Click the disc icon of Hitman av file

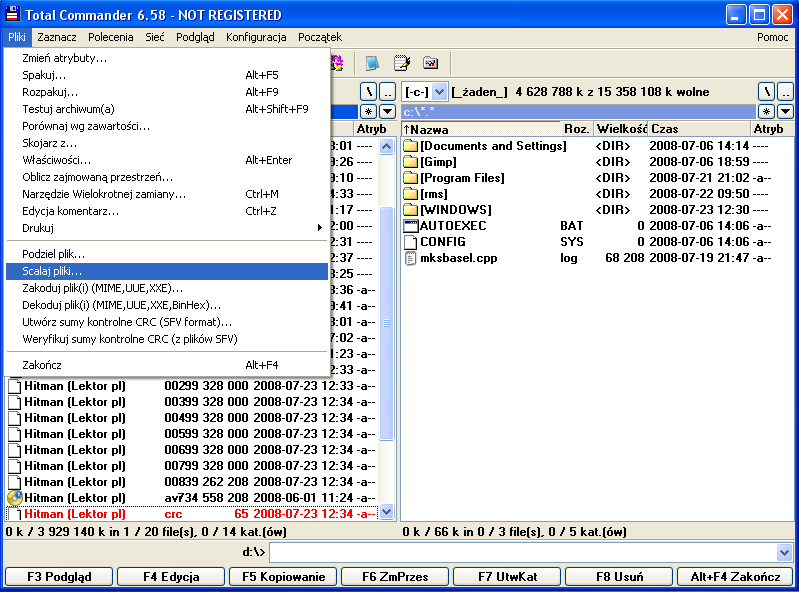pos(14,498)
